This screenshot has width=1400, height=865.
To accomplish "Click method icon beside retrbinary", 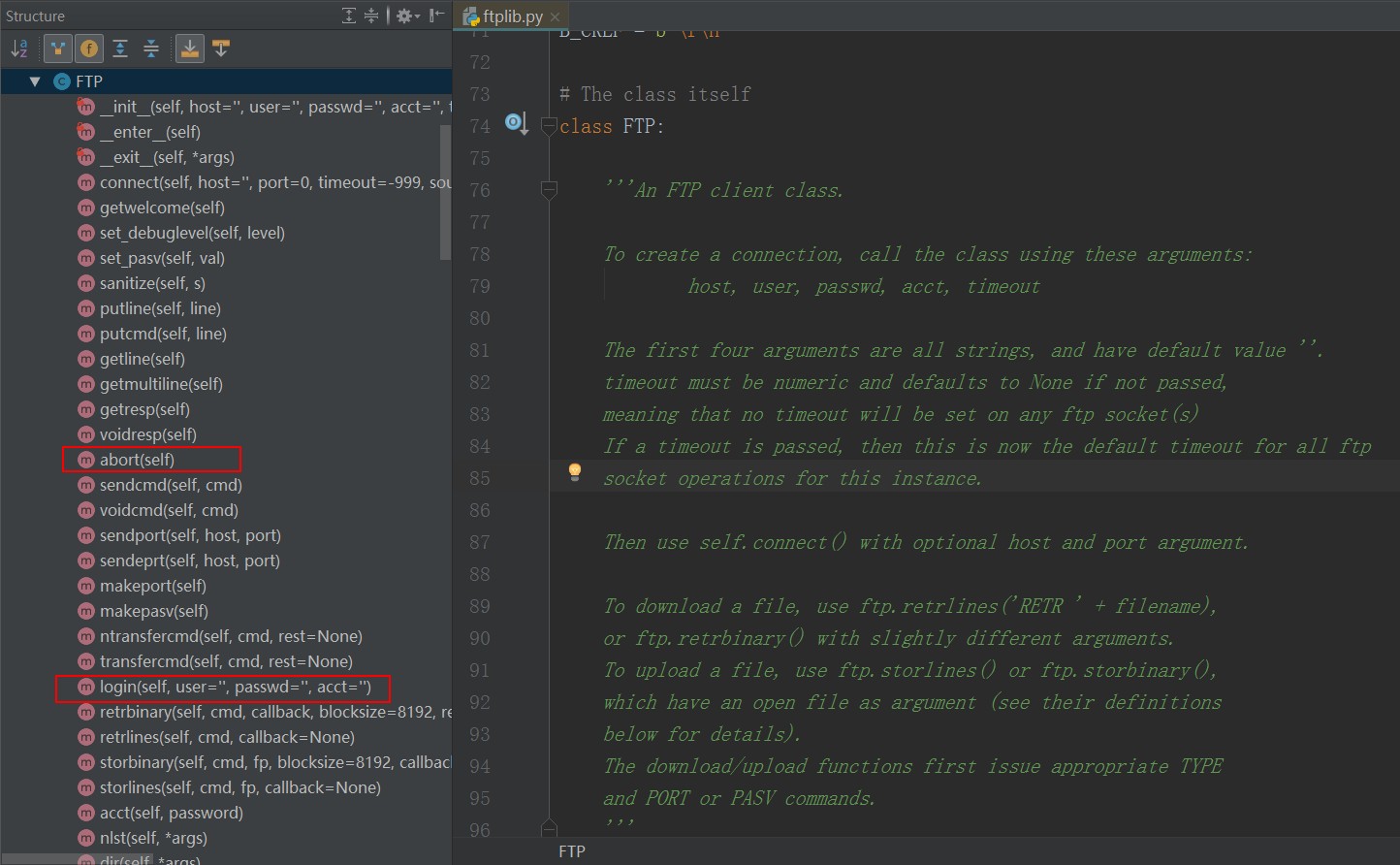I will [86, 712].
